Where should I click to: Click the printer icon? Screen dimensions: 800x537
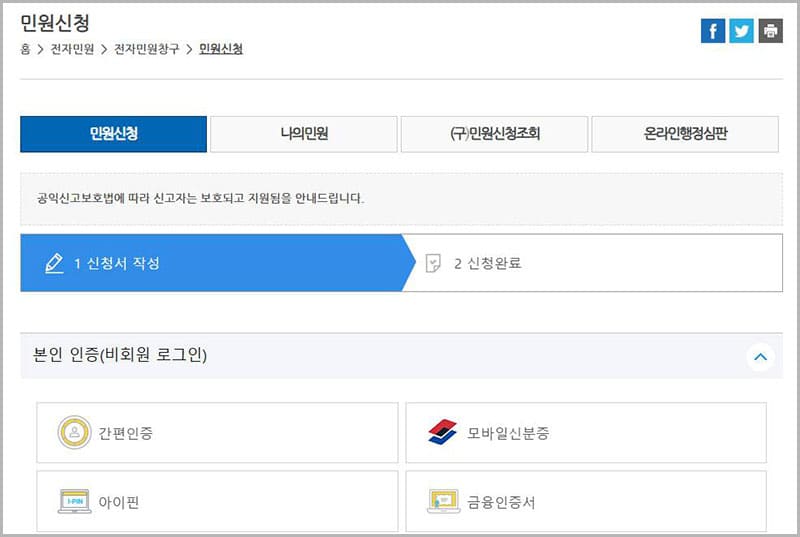pos(770,31)
